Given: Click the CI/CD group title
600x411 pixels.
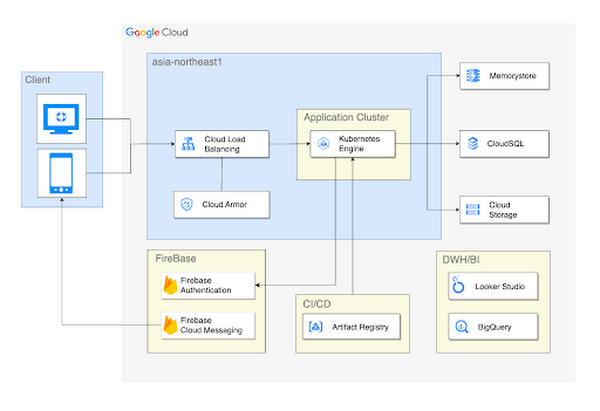Looking at the screenshot, I should 317,304.
